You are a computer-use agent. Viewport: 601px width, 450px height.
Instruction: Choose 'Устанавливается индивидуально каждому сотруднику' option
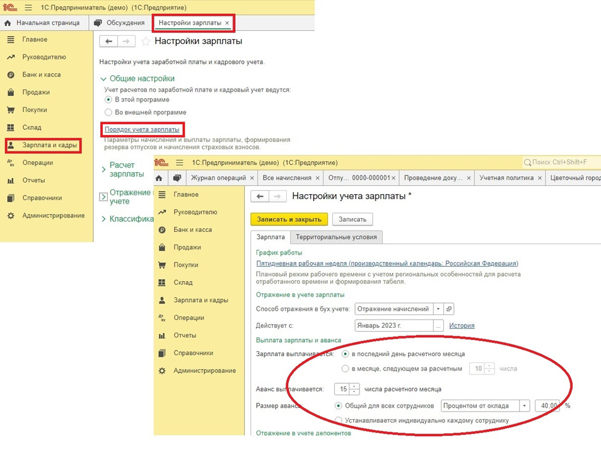click(x=338, y=420)
